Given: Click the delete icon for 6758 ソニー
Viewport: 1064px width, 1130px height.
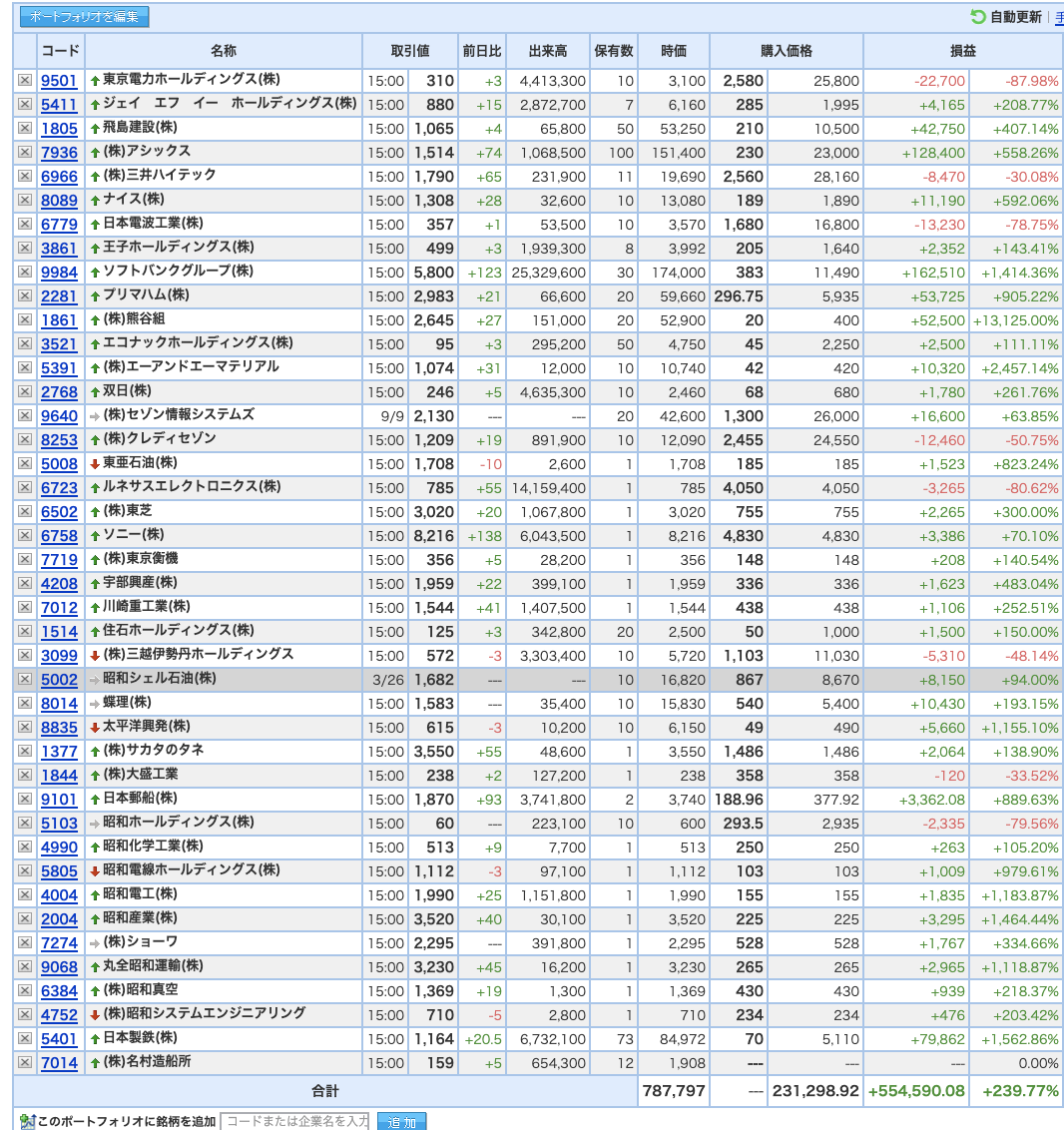Looking at the screenshot, I should point(25,535).
